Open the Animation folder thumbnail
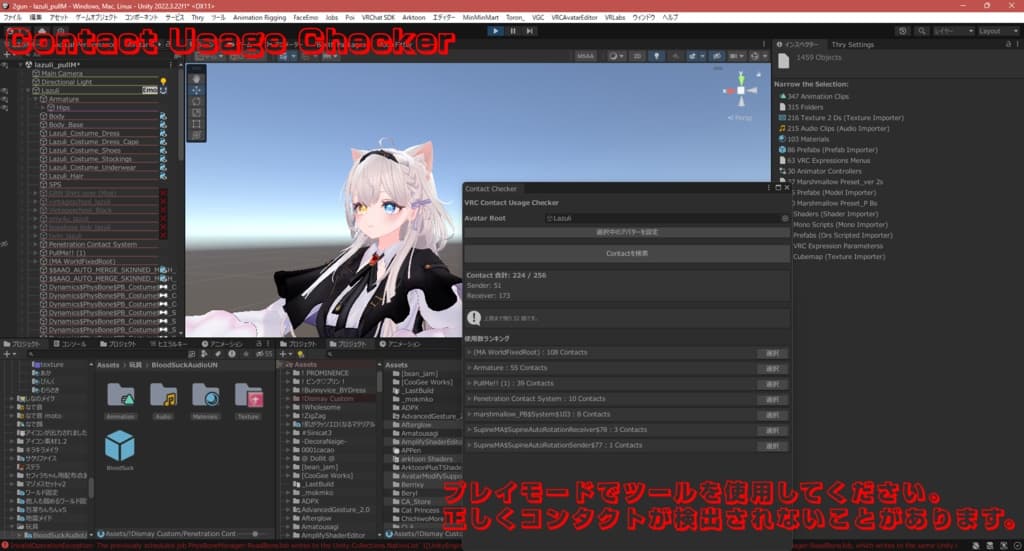Screen dimensions: 1024x551 (121, 396)
